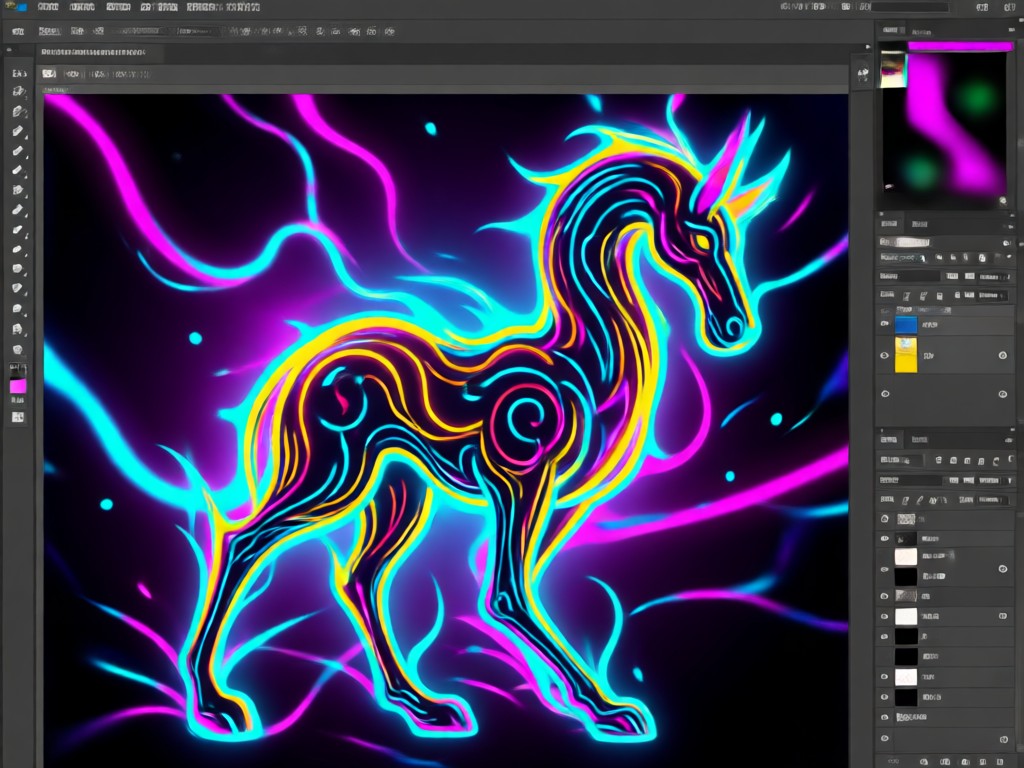The width and height of the screenshot is (1024, 768).
Task: Click the circle icon on the lower panel's bottom row
Action: (x=1004, y=739)
